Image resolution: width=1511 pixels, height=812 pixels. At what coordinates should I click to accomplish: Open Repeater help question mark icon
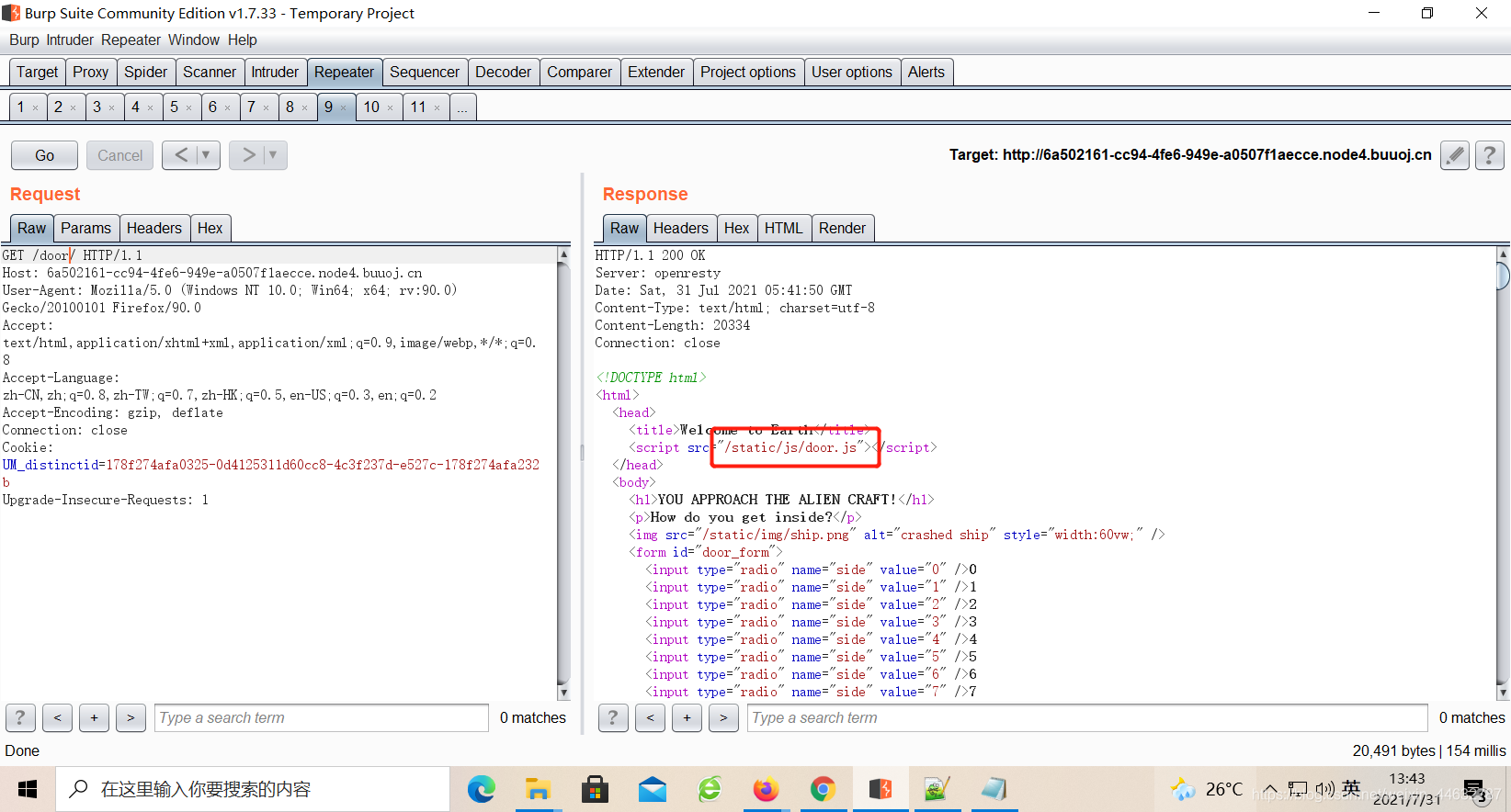pyautogui.click(x=1489, y=155)
